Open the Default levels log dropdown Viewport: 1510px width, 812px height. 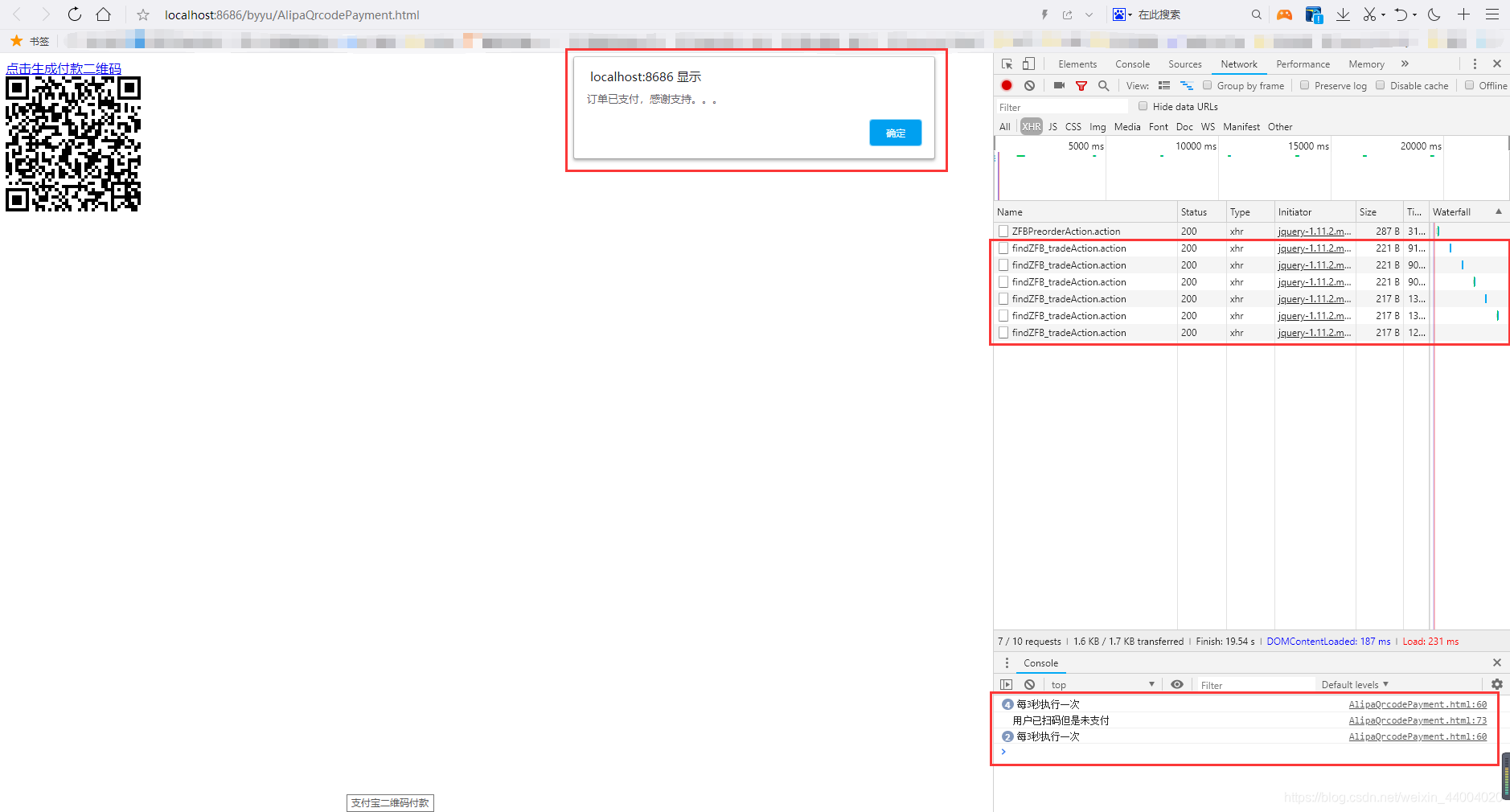point(1355,685)
